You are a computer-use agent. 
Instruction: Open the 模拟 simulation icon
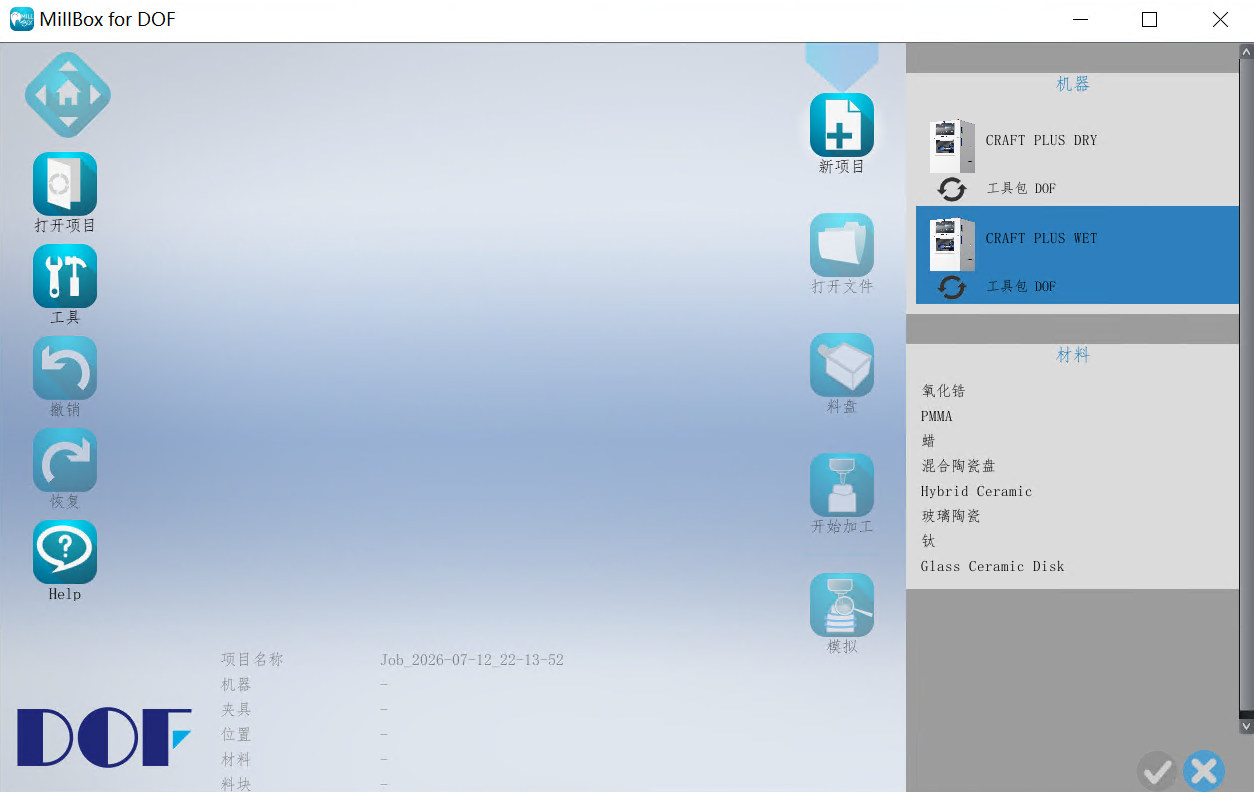pyautogui.click(x=842, y=605)
